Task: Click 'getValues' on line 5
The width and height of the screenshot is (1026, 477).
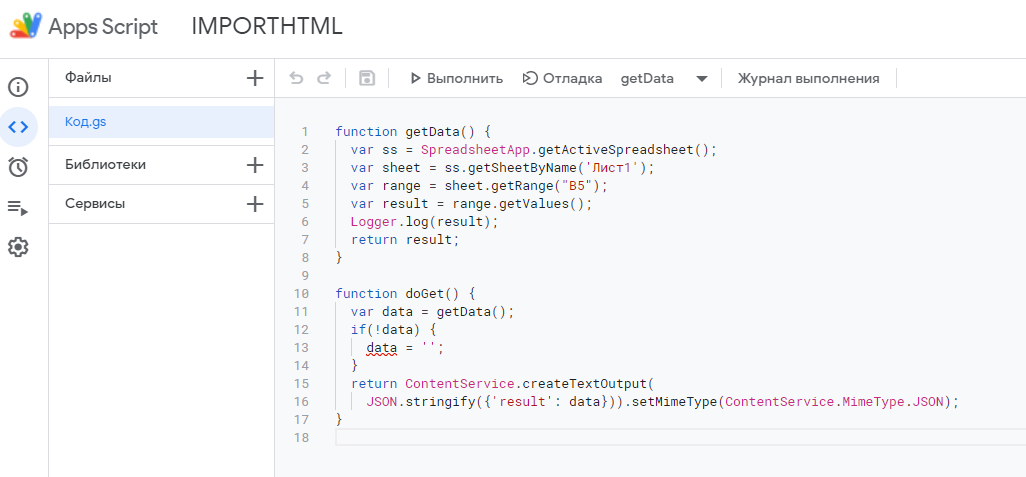Action: coord(535,203)
